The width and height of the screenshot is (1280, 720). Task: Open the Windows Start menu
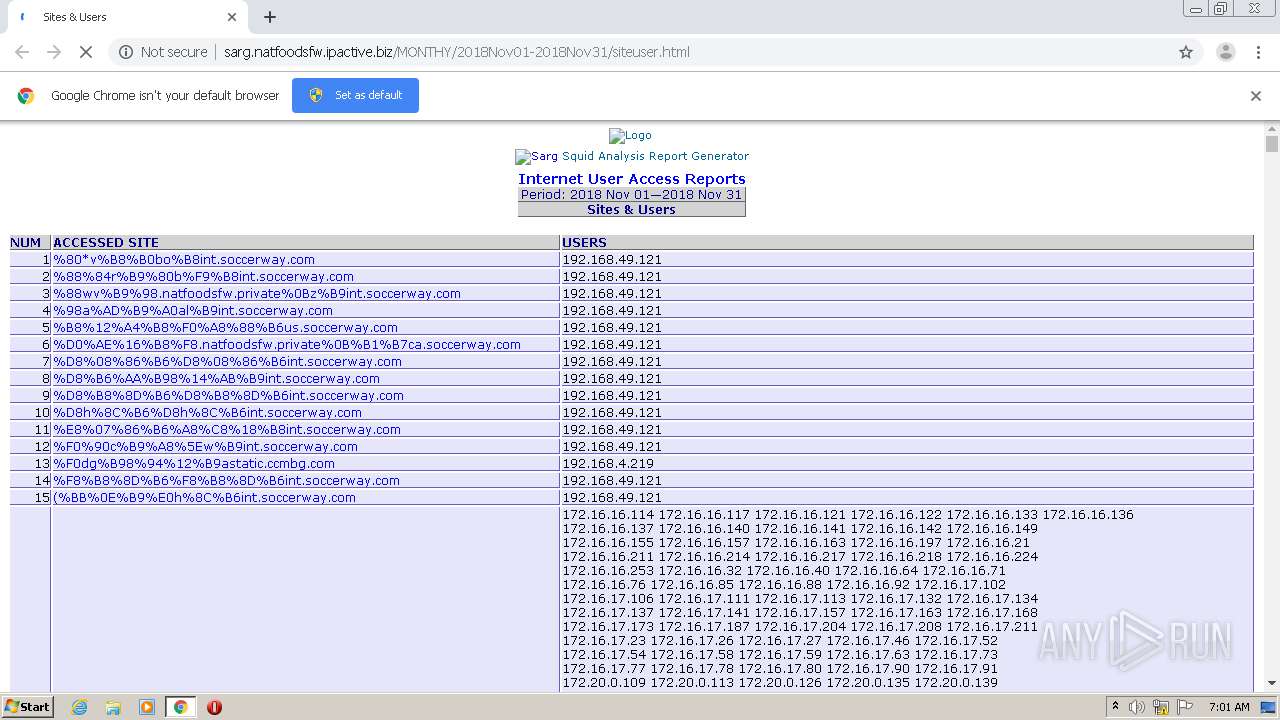pyautogui.click(x=27, y=707)
